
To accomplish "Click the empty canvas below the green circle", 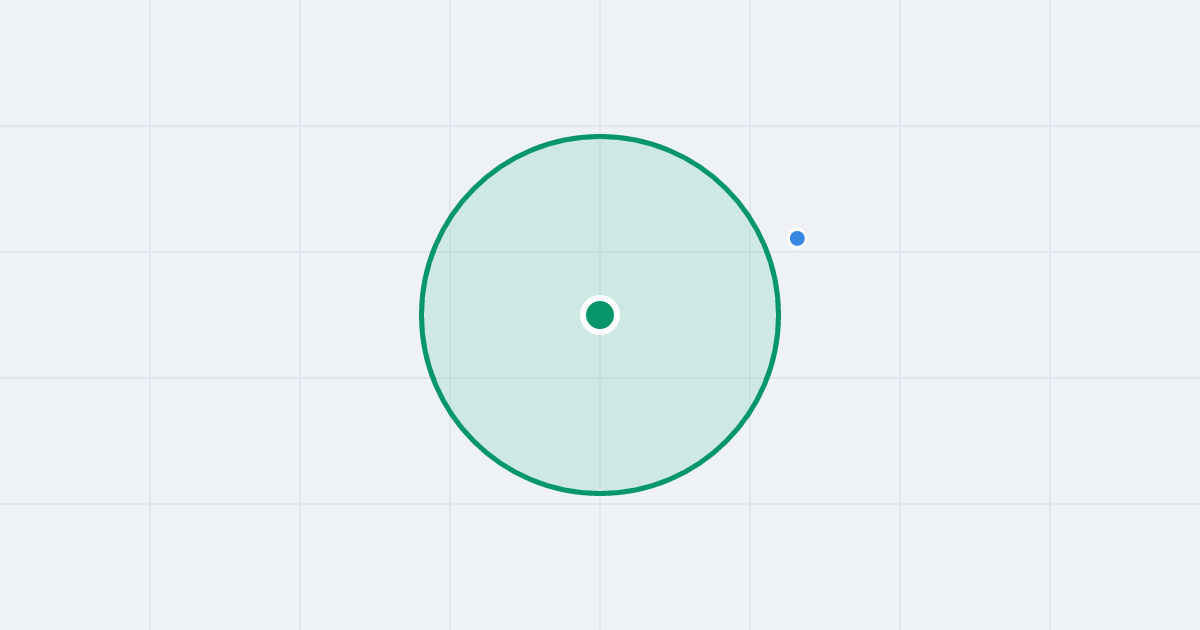I will (600, 560).
